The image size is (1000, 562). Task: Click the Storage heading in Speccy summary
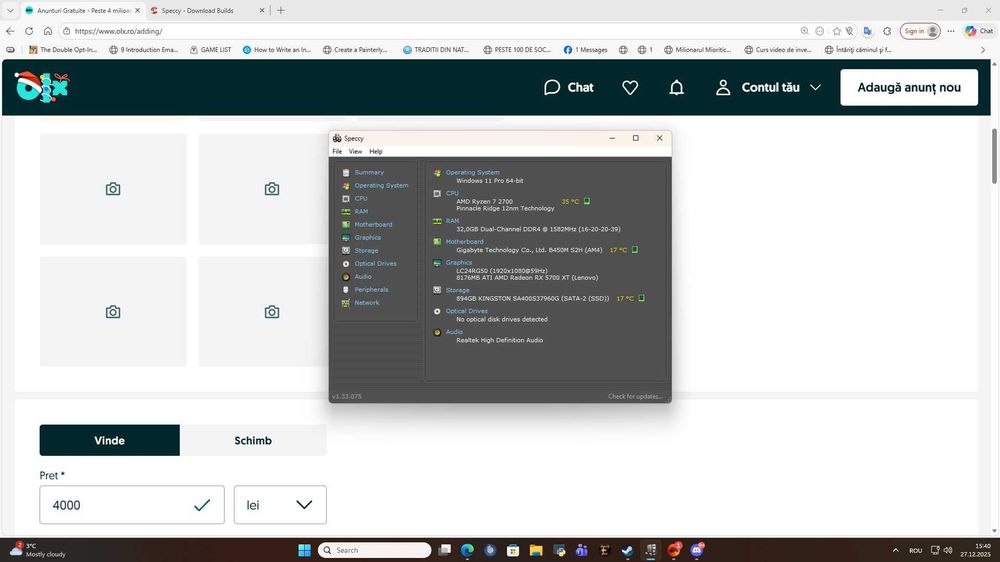457,290
